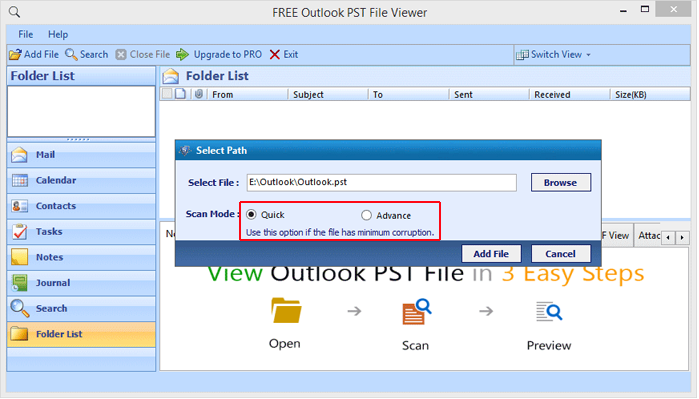Open the Contacts icon in sidebar
Viewport: 699px width, 399px height.
click(x=20, y=206)
